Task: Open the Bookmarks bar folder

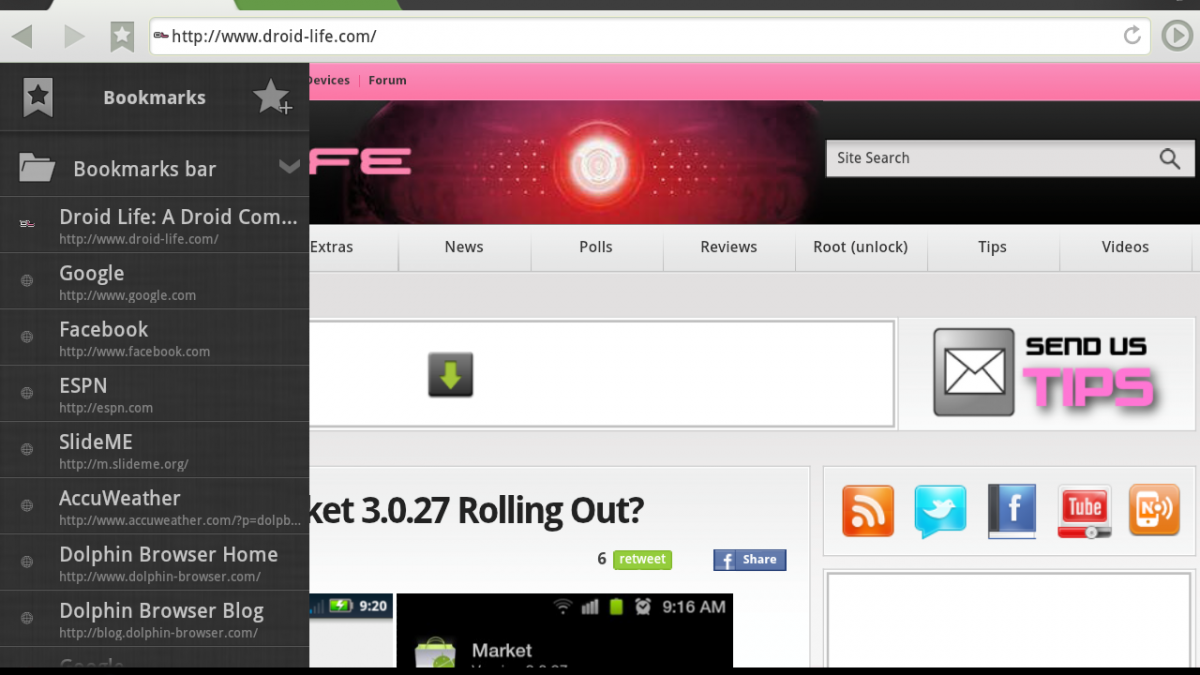Action: [x=144, y=169]
